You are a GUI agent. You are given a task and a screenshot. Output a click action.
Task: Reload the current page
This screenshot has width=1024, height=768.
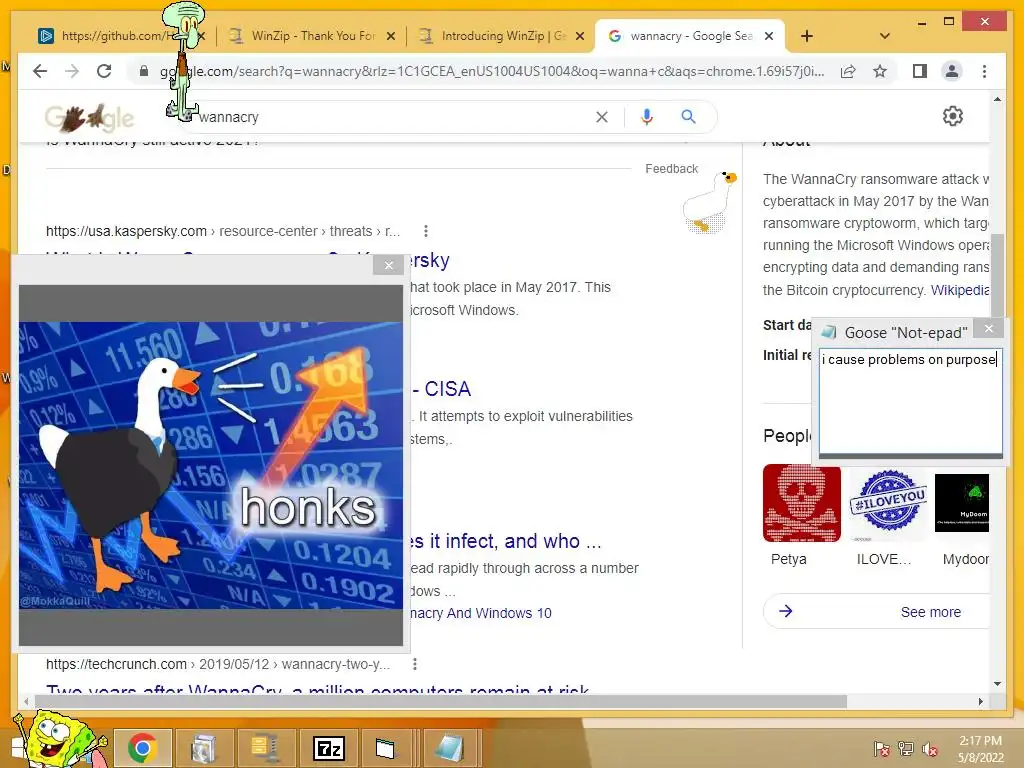click(x=104, y=71)
